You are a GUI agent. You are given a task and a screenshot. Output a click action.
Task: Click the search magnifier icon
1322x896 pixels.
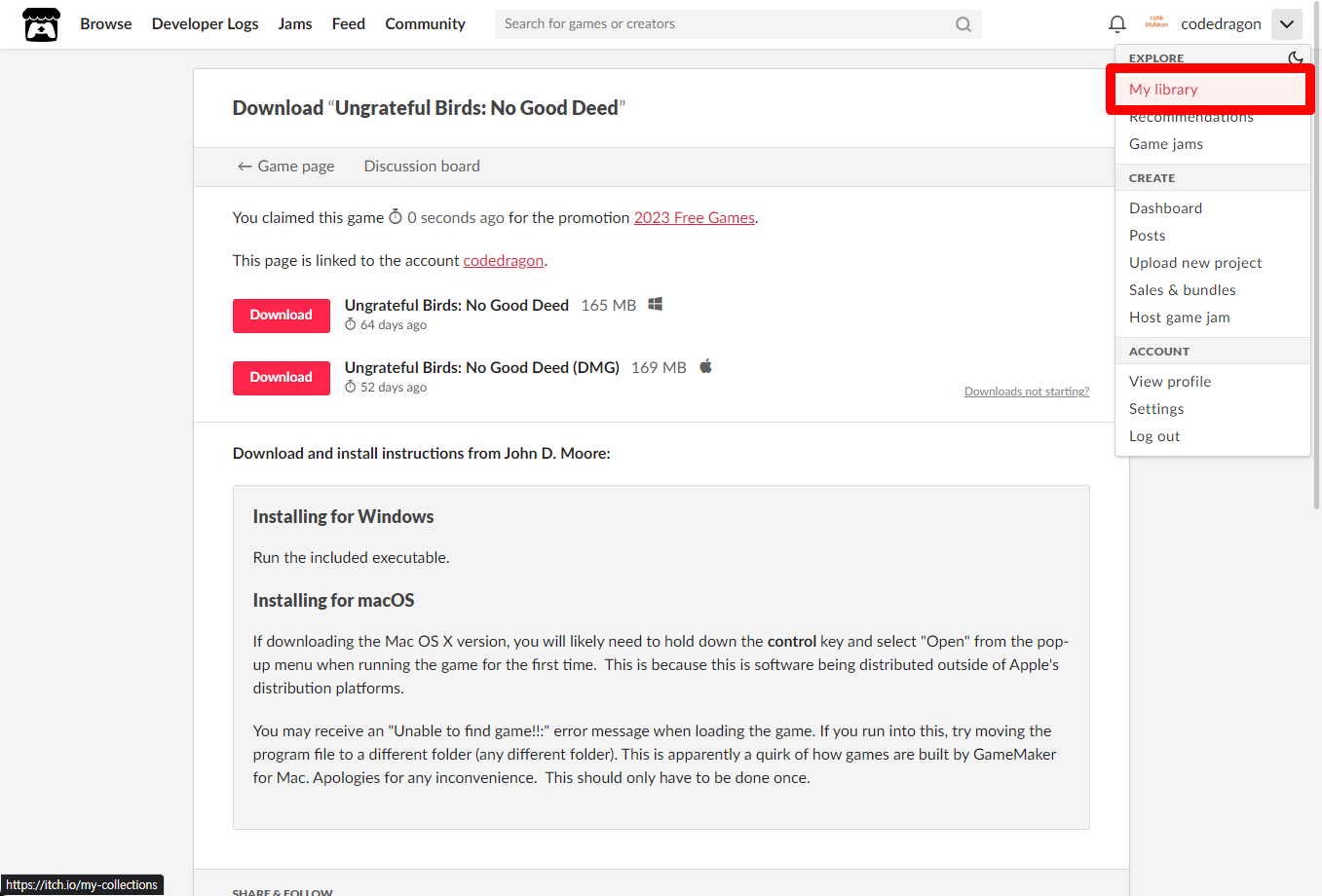(x=963, y=24)
